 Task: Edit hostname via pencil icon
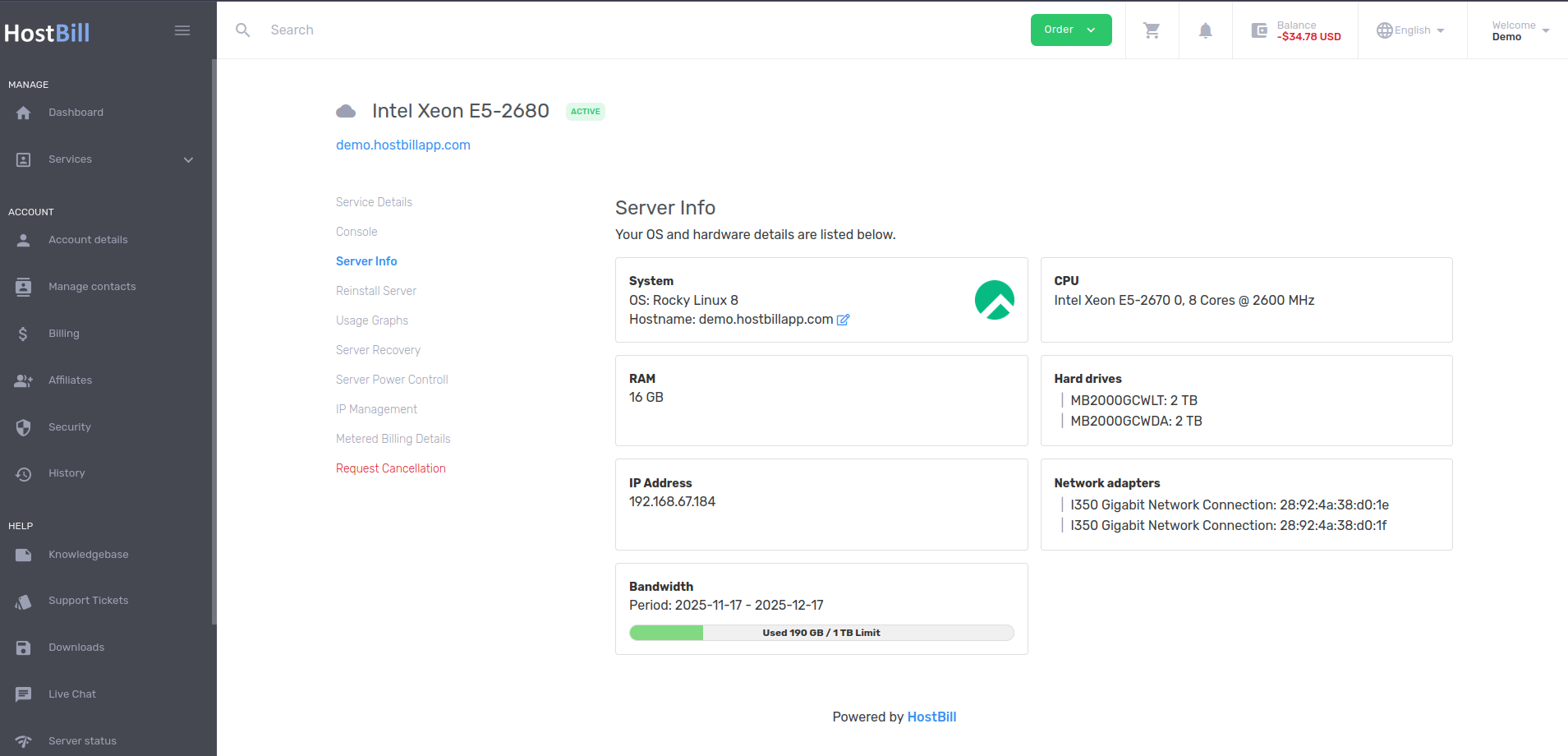pyautogui.click(x=843, y=320)
